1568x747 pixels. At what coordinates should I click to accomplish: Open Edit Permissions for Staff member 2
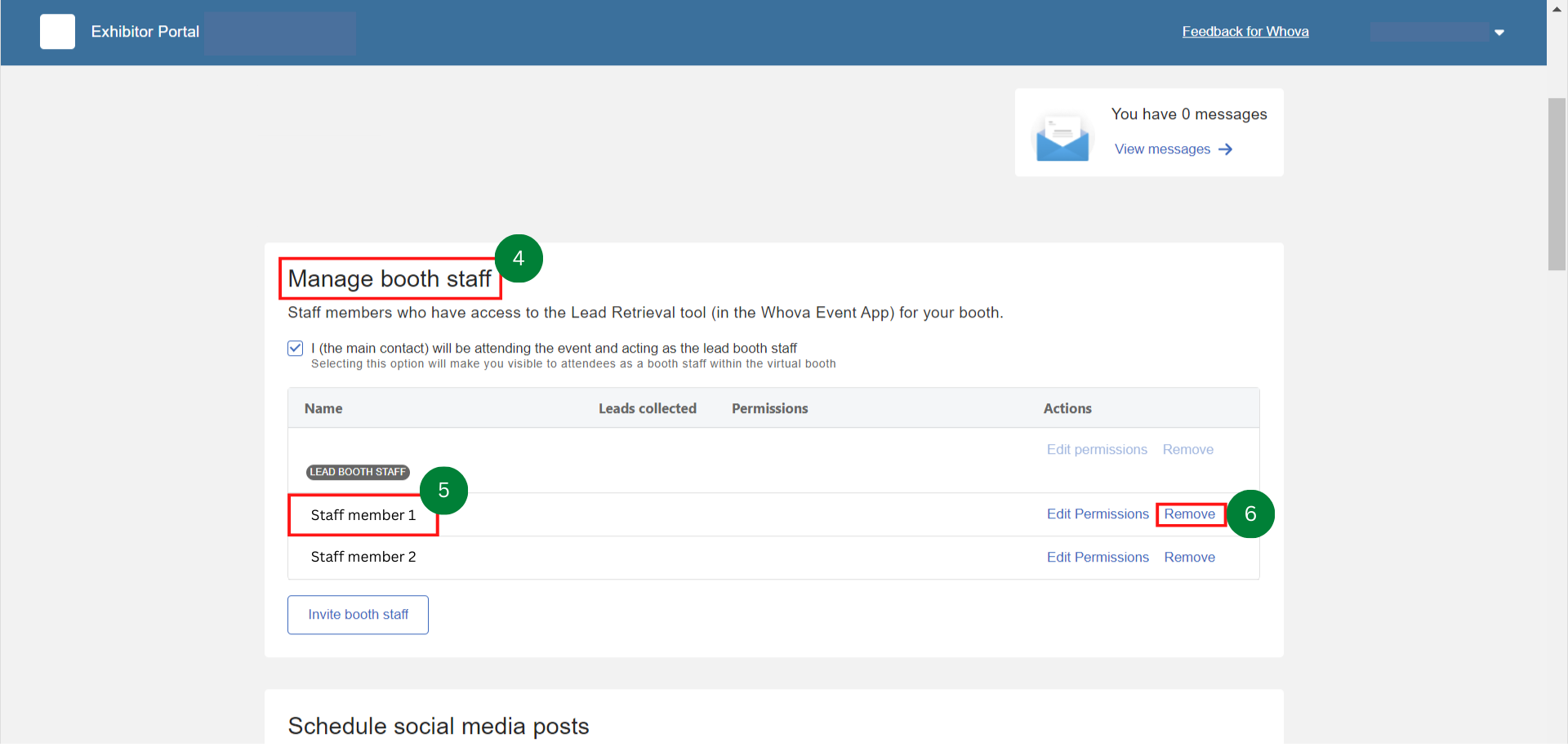point(1098,557)
